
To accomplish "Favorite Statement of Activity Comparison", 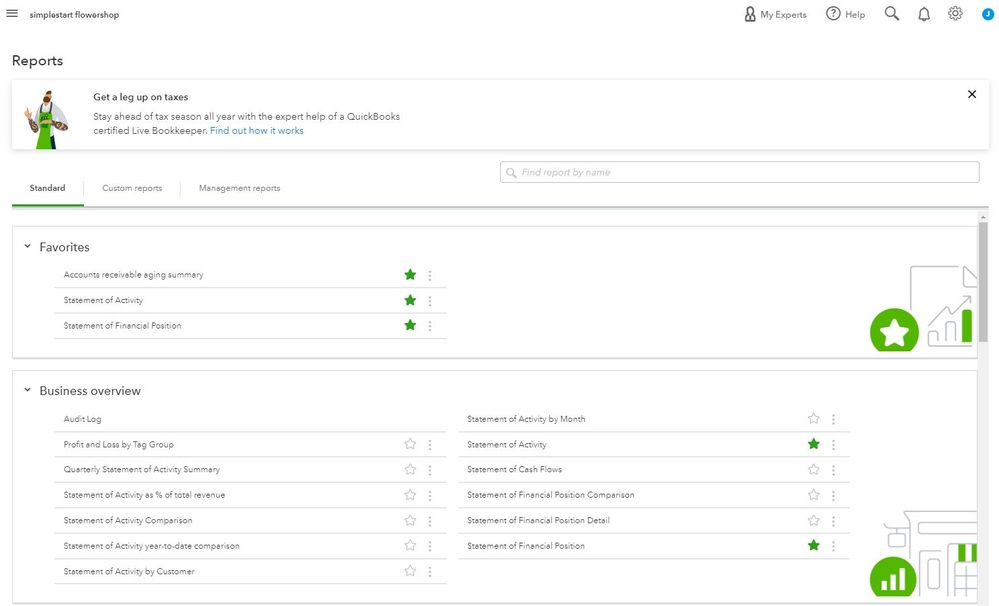I will [410, 521].
